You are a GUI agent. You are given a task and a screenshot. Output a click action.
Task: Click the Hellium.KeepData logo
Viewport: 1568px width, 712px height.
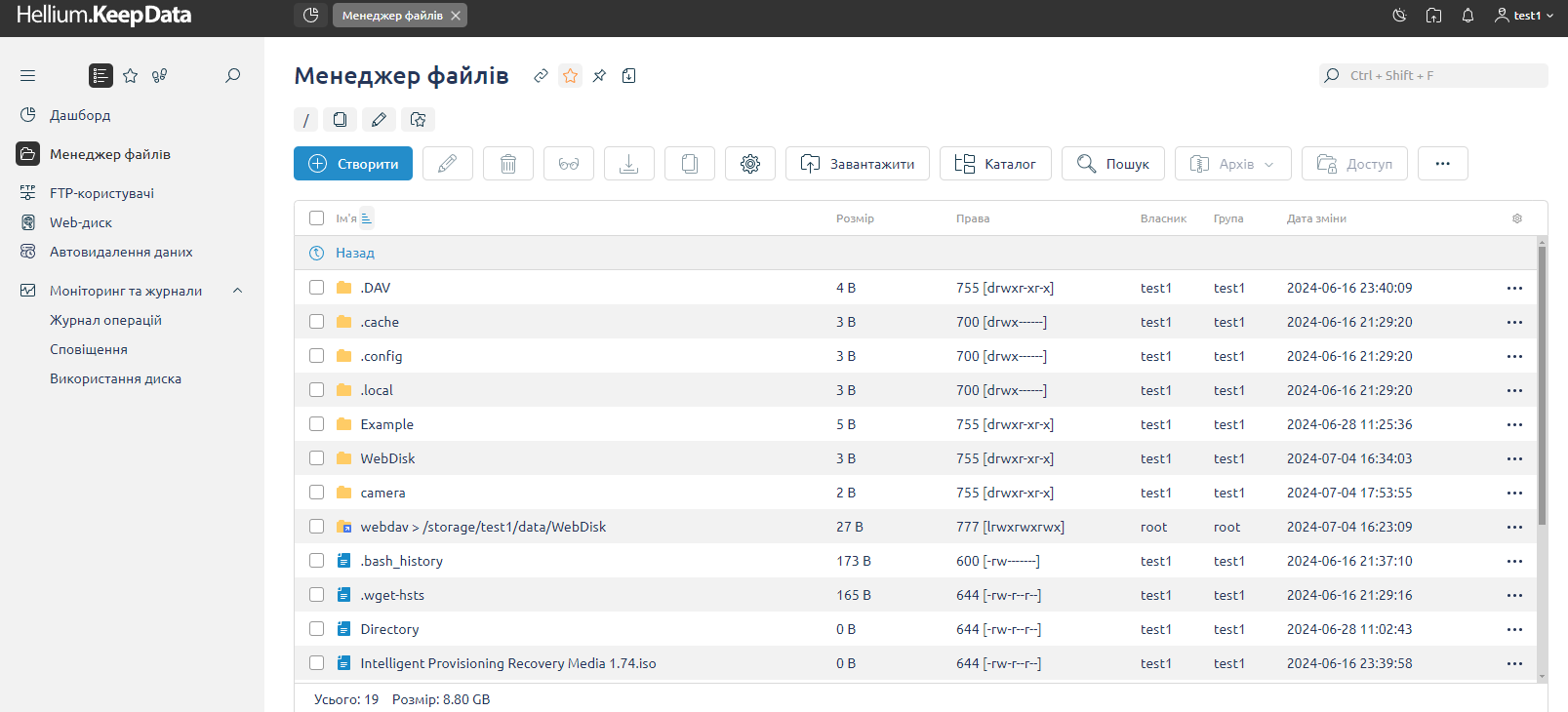pos(103,16)
